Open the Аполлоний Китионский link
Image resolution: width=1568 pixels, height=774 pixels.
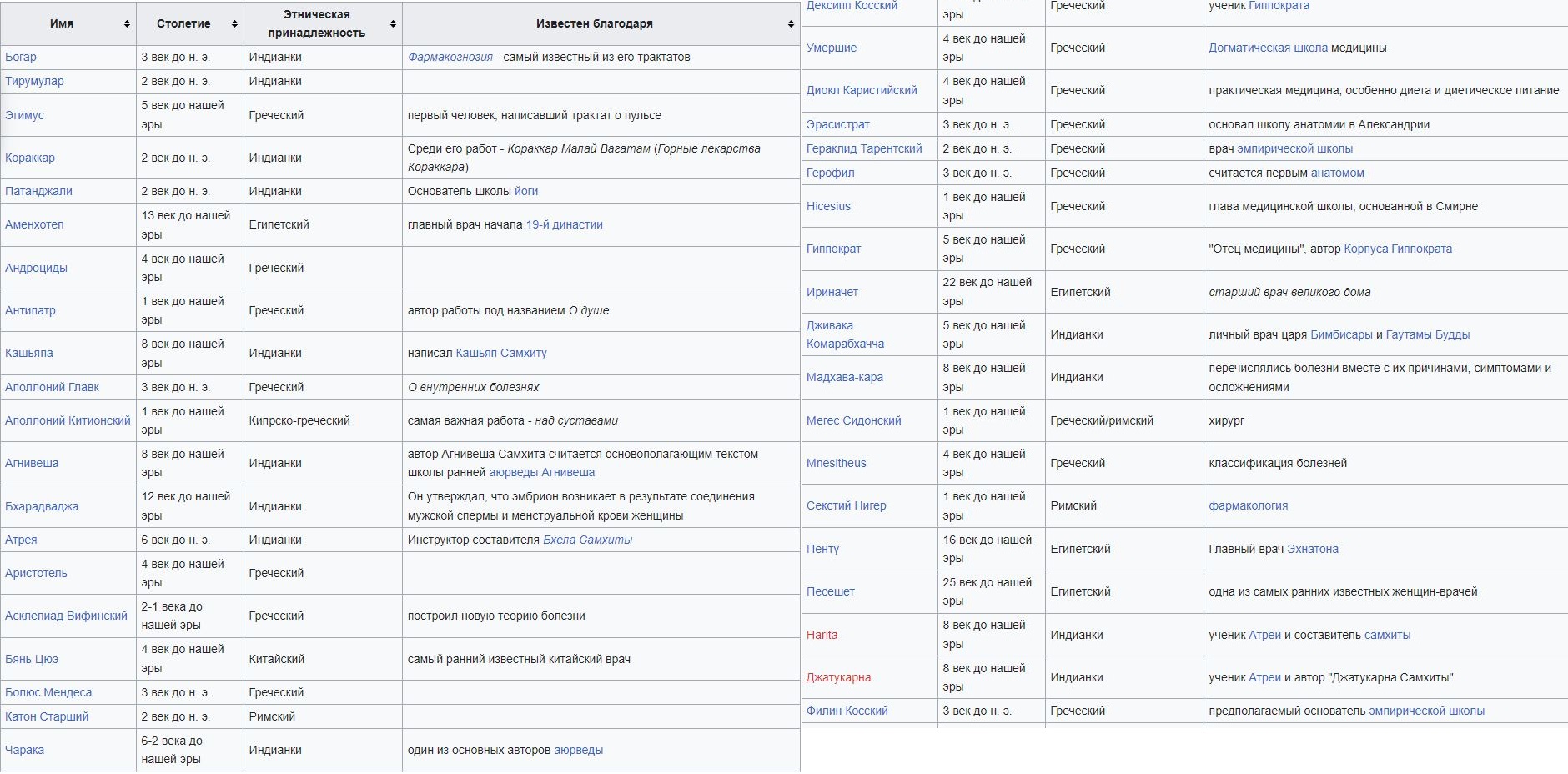click(68, 420)
